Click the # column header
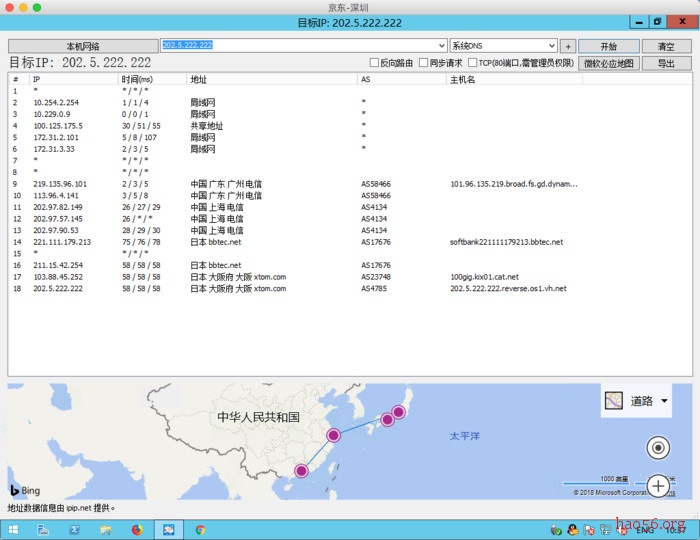This screenshot has height=540, width=700. (19, 79)
